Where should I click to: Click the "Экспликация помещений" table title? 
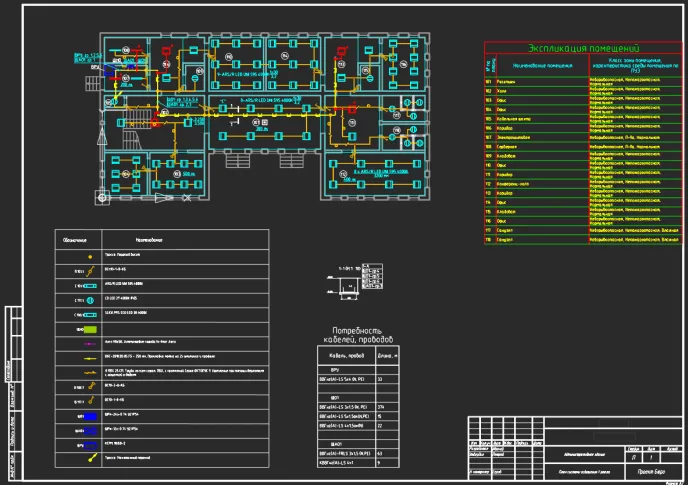click(x=584, y=48)
